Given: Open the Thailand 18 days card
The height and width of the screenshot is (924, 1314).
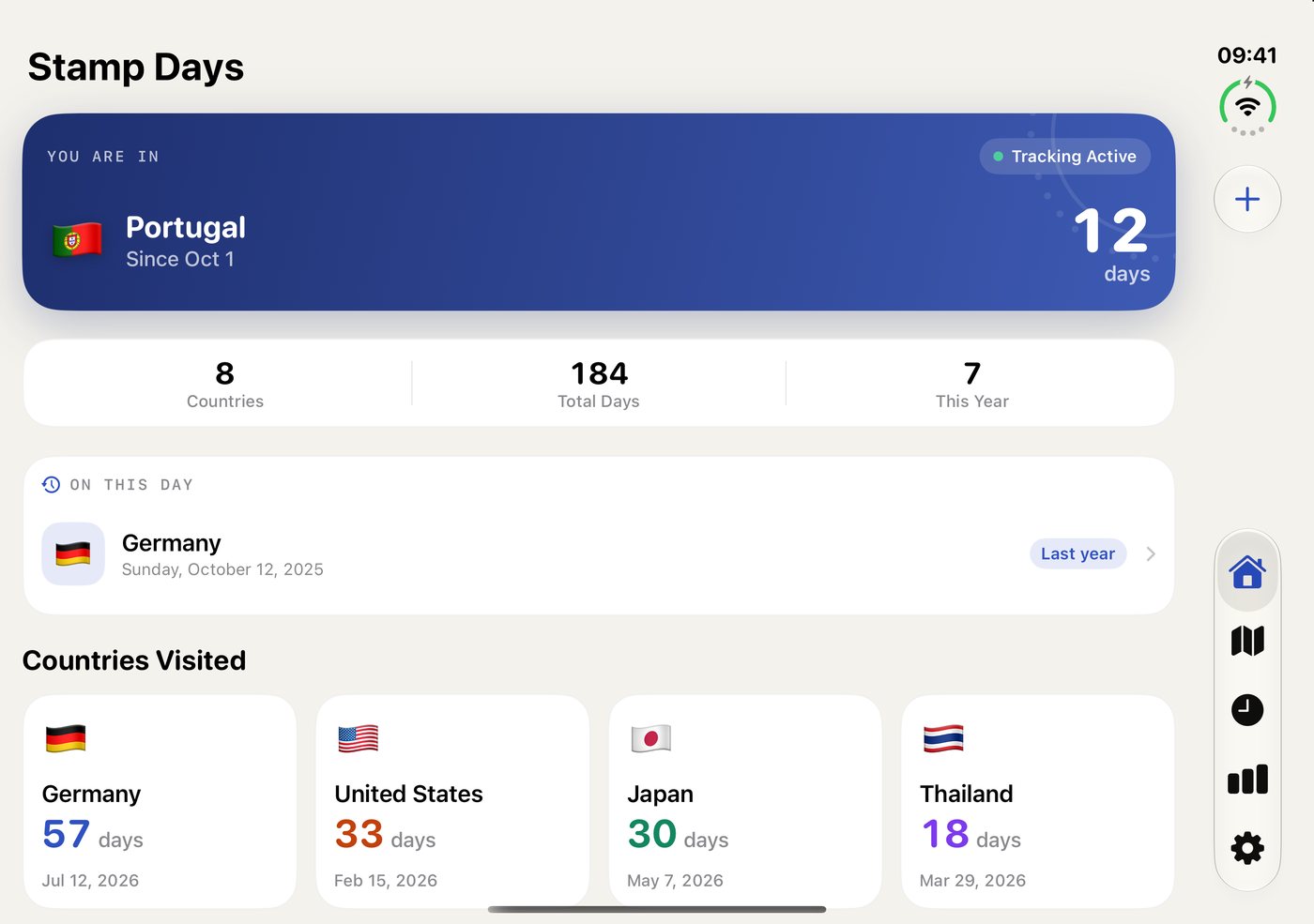Looking at the screenshot, I should pos(1038,801).
